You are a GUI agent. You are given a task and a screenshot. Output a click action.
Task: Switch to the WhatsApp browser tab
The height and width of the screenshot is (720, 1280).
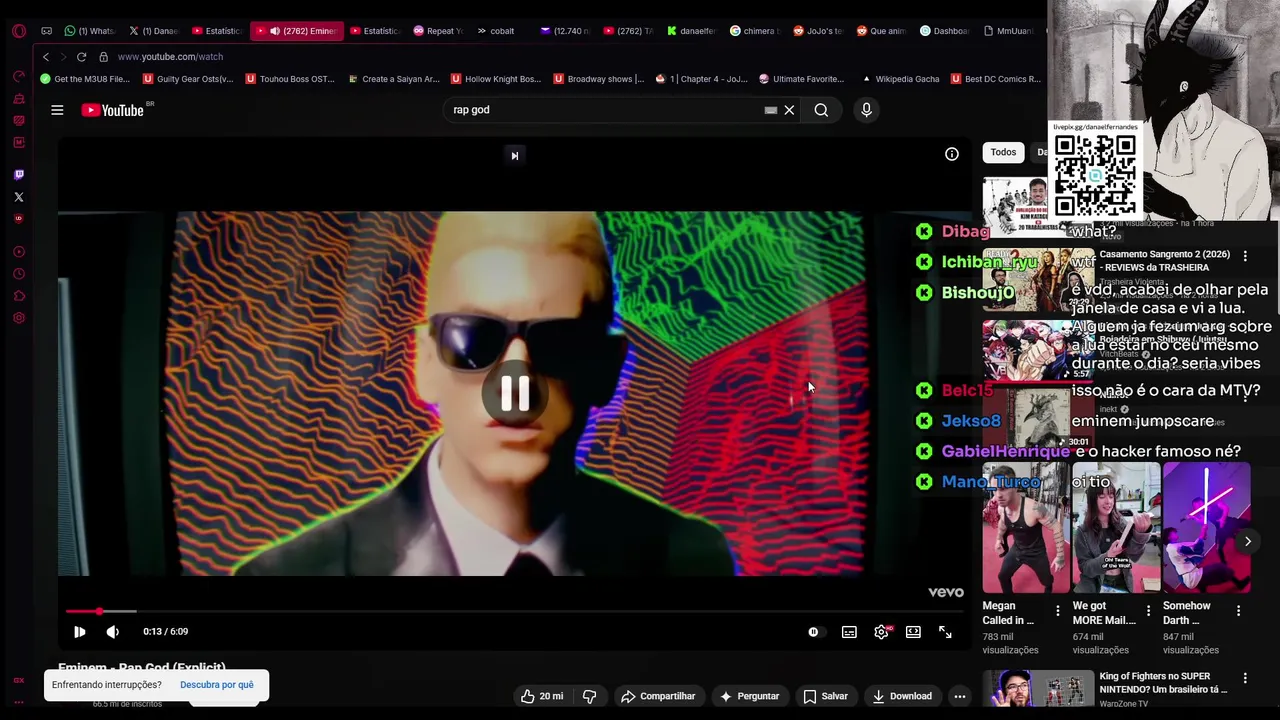[x=89, y=31]
